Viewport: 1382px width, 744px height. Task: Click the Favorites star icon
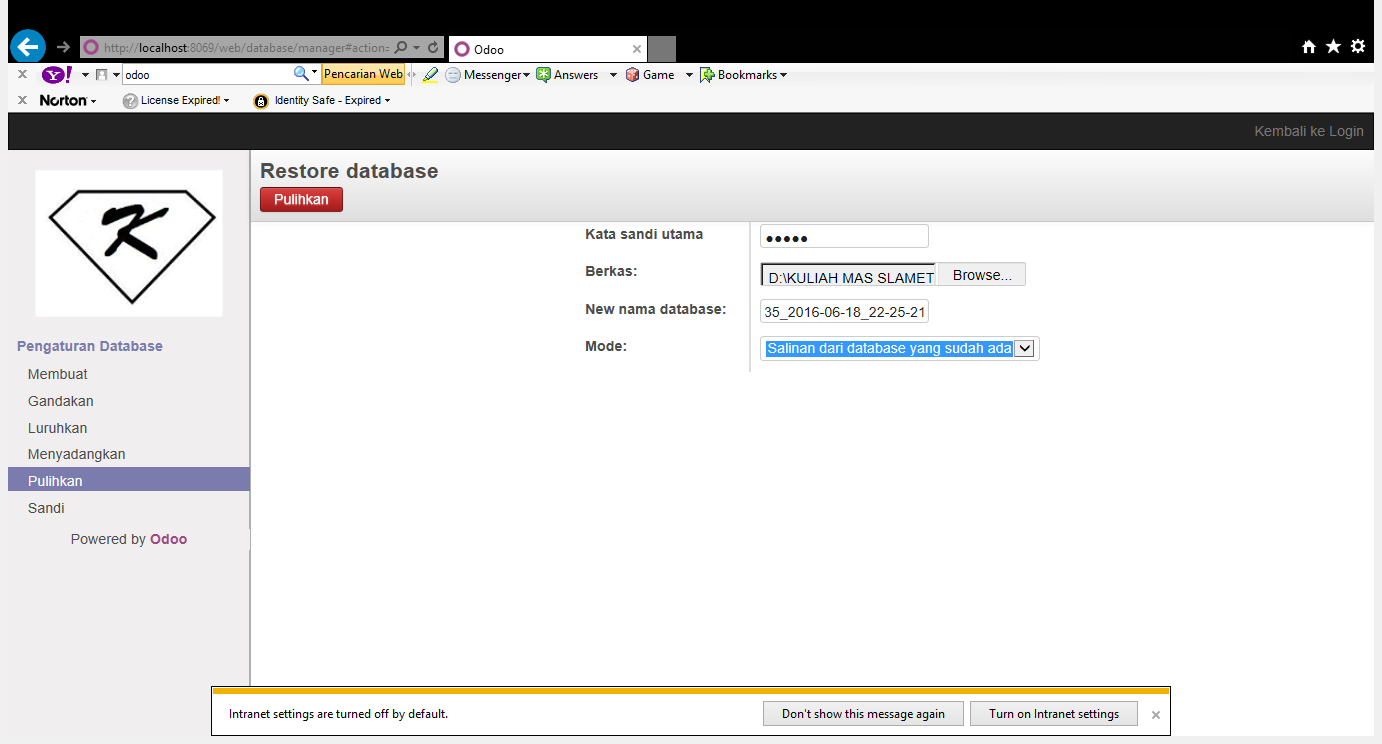click(1333, 47)
